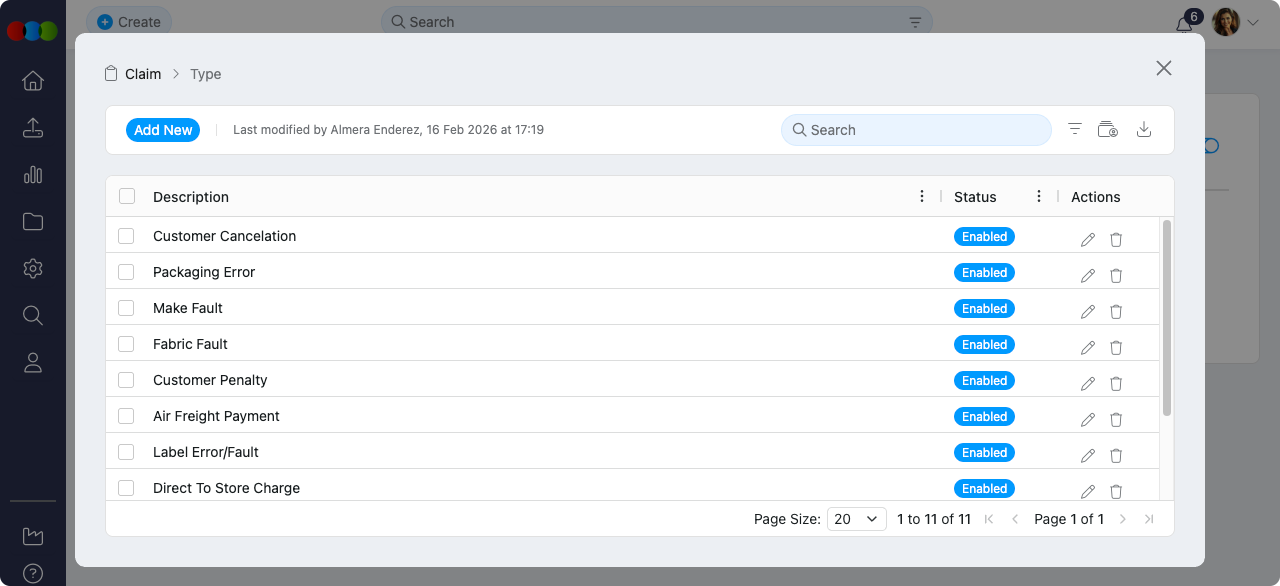Image resolution: width=1280 pixels, height=586 pixels.
Task: Delete the Air Freight Payment entry
Action: (x=1116, y=420)
